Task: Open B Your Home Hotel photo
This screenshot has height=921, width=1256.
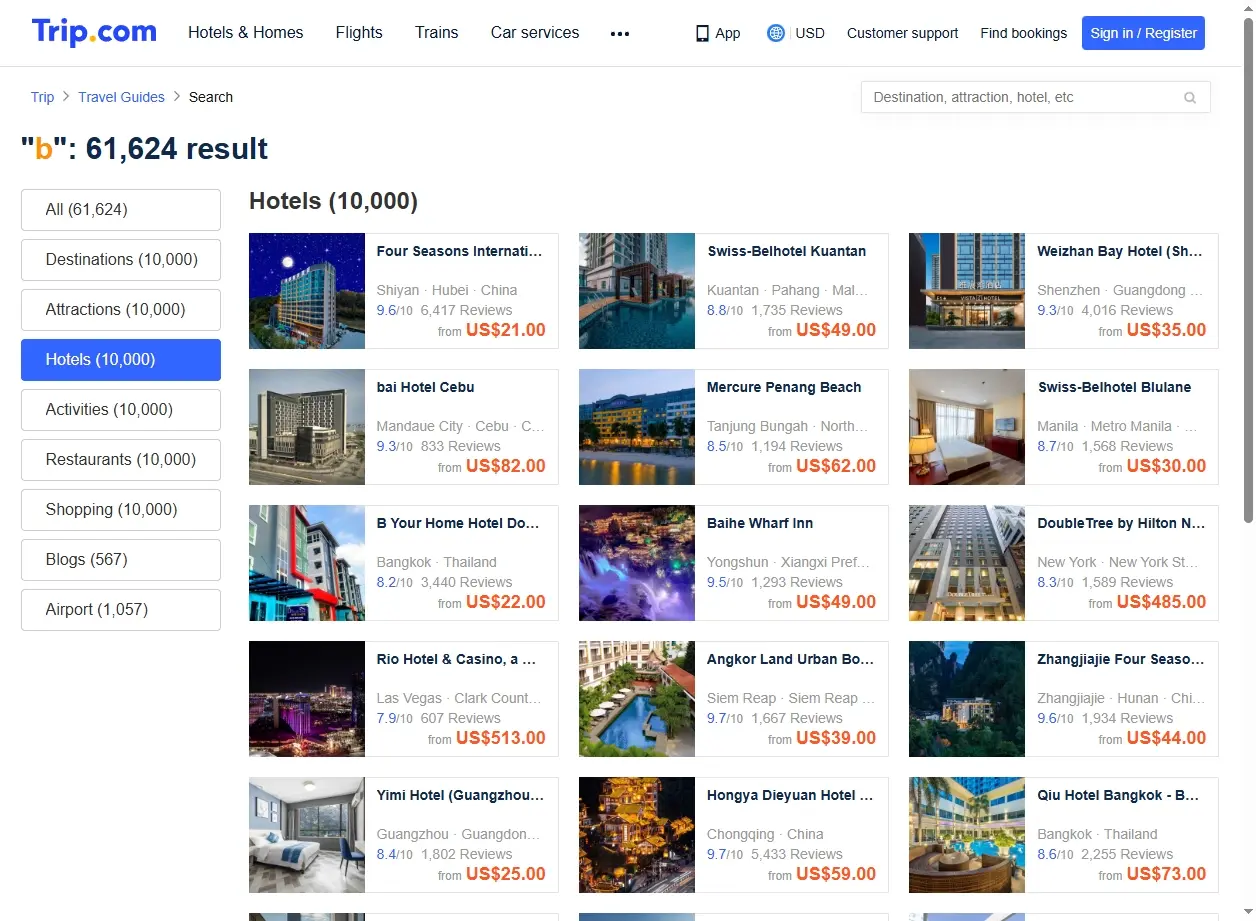Action: pyautogui.click(x=307, y=563)
